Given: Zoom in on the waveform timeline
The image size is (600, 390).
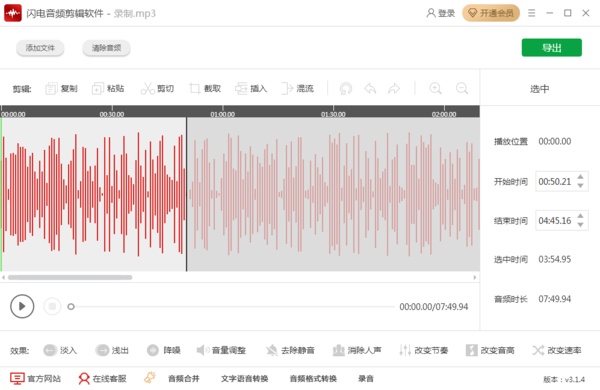Looking at the screenshot, I should click(x=435, y=88).
